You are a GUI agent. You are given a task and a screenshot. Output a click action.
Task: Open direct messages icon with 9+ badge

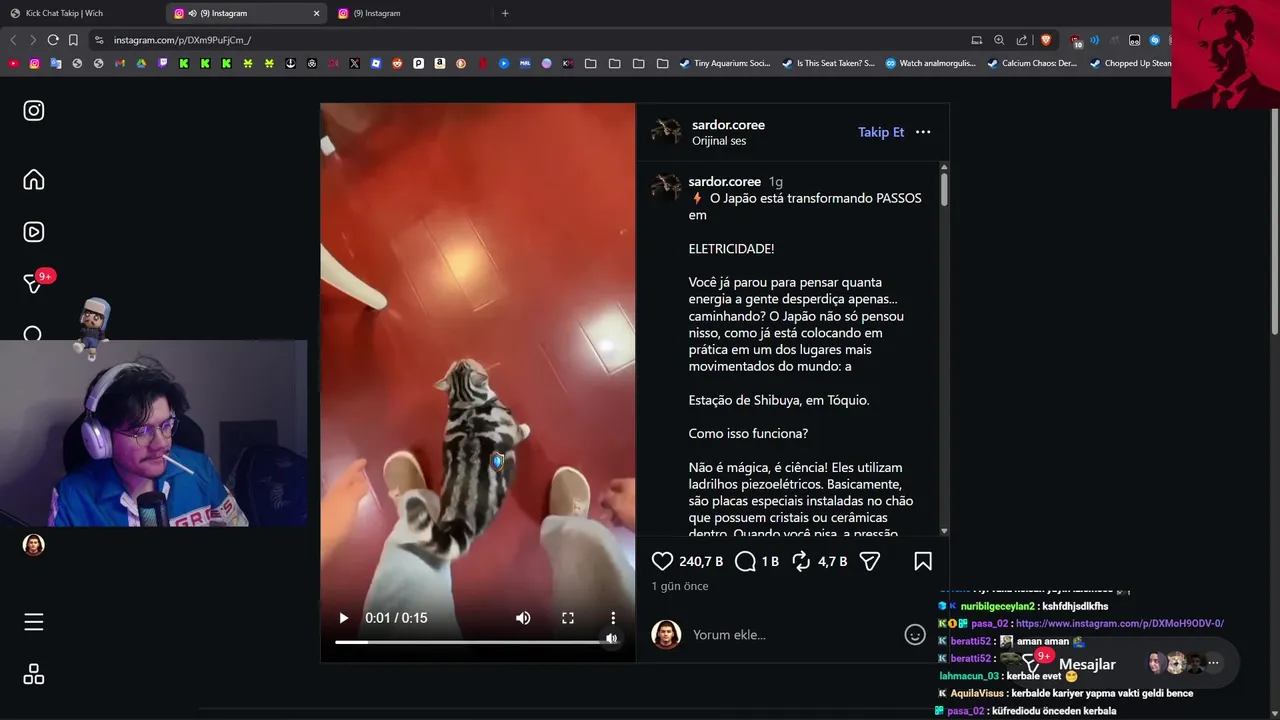[34, 284]
